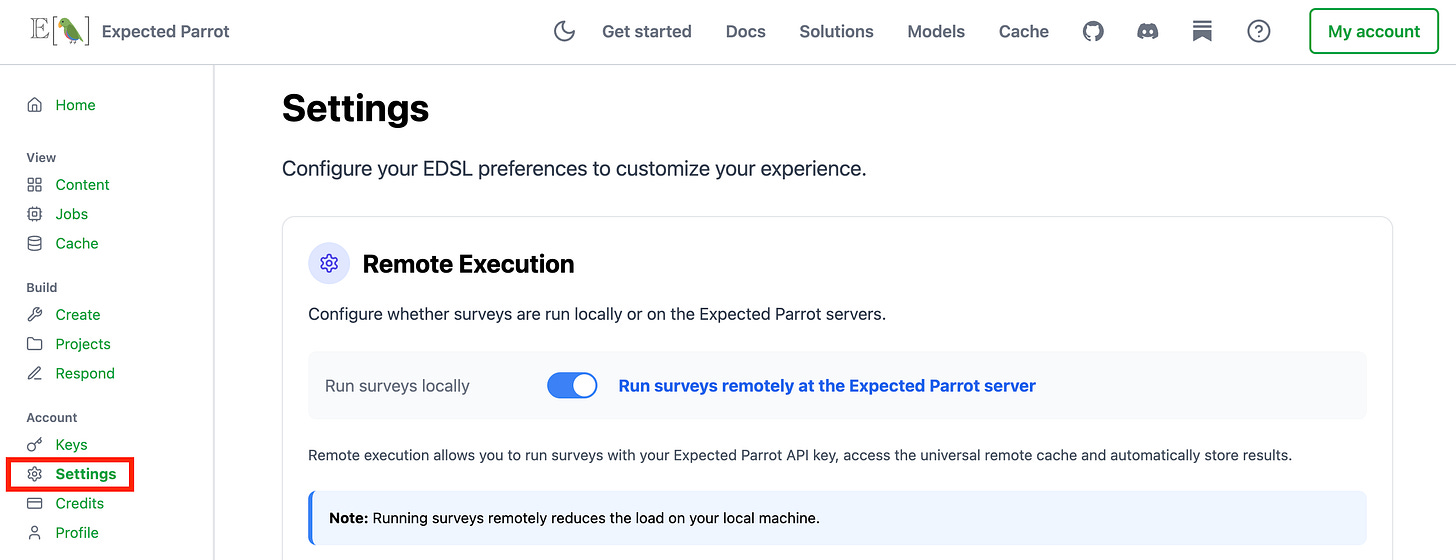
Task: Open Get started in top navigation
Action: tap(647, 31)
